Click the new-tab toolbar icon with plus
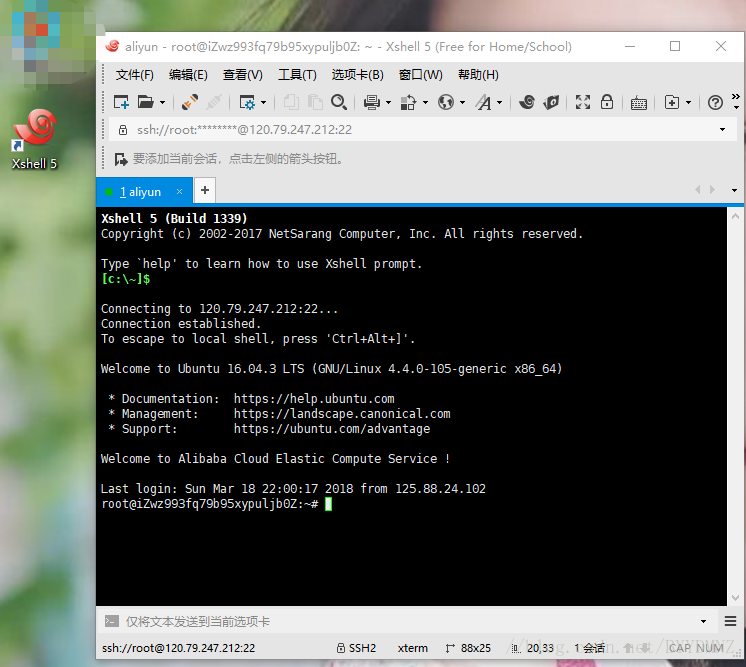 [x=672, y=102]
